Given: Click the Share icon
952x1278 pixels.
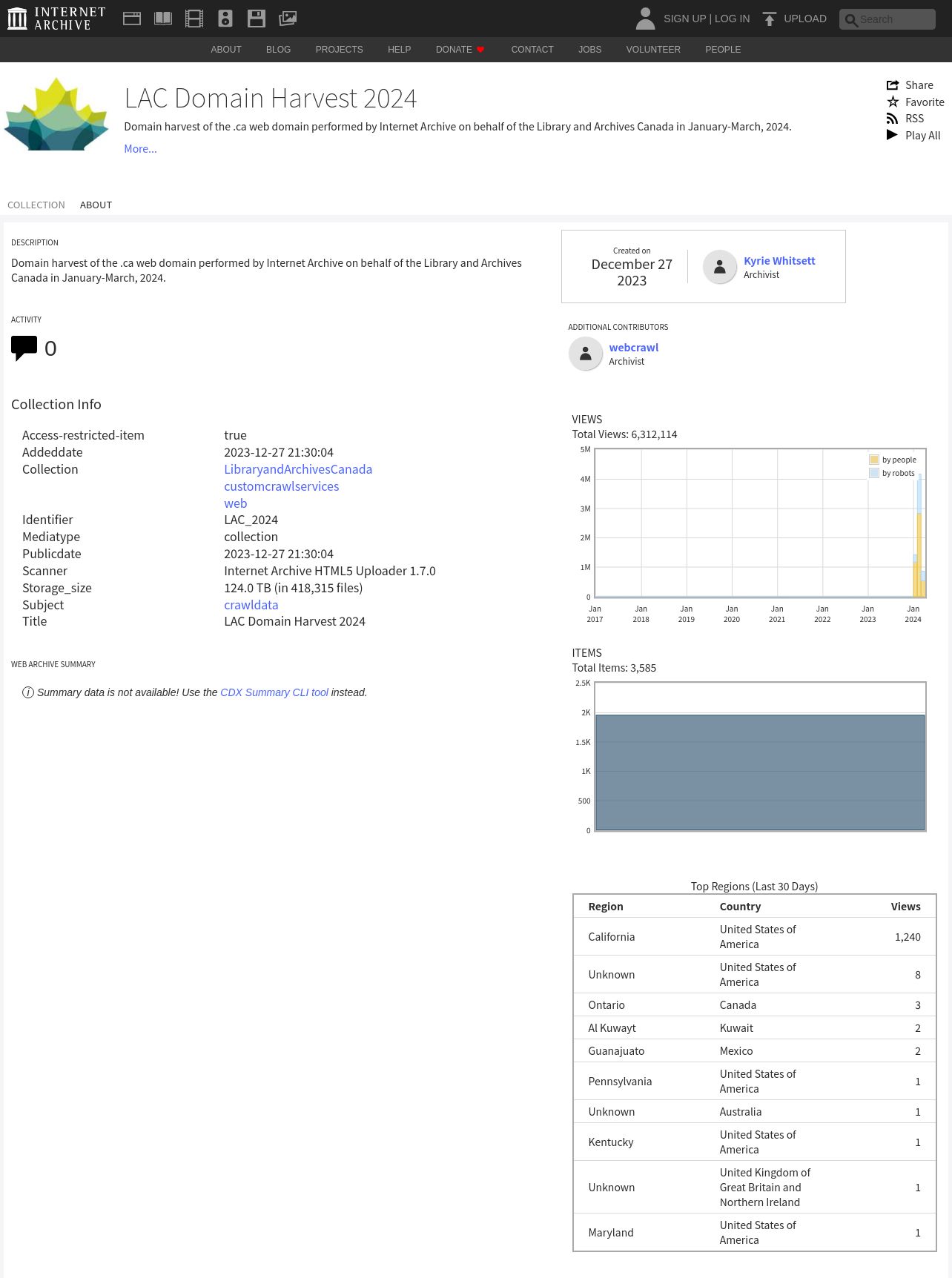Looking at the screenshot, I should click(893, 85).
